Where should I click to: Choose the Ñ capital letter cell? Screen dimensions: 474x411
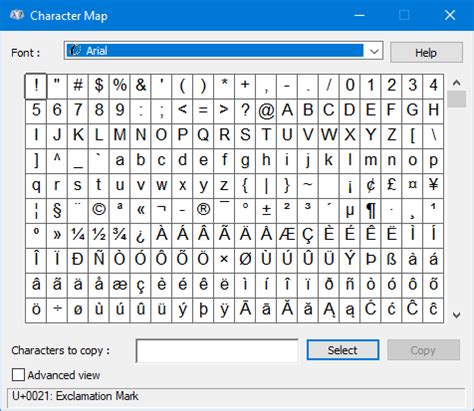click(99, 260)
